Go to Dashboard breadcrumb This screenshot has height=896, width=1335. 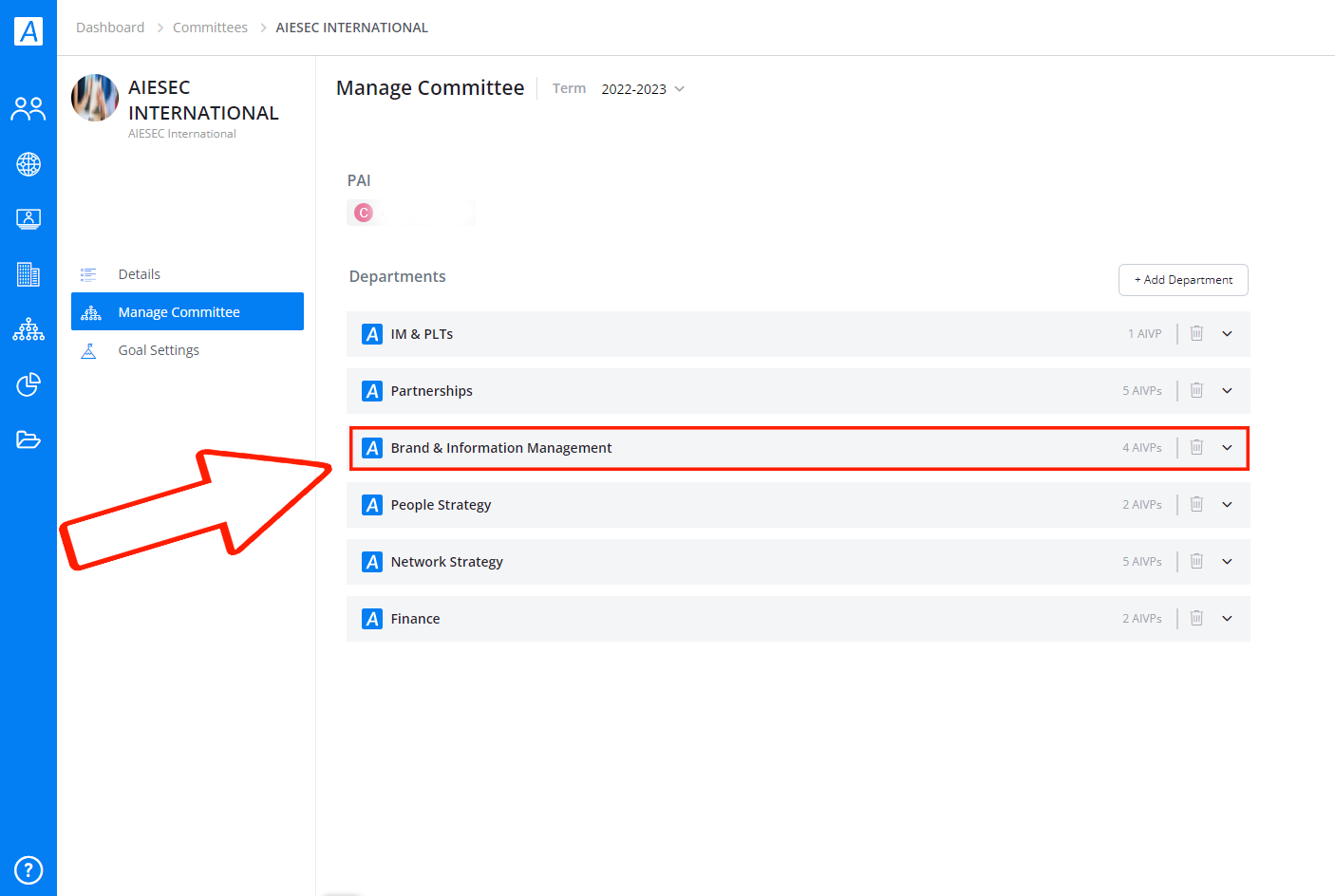110,28
